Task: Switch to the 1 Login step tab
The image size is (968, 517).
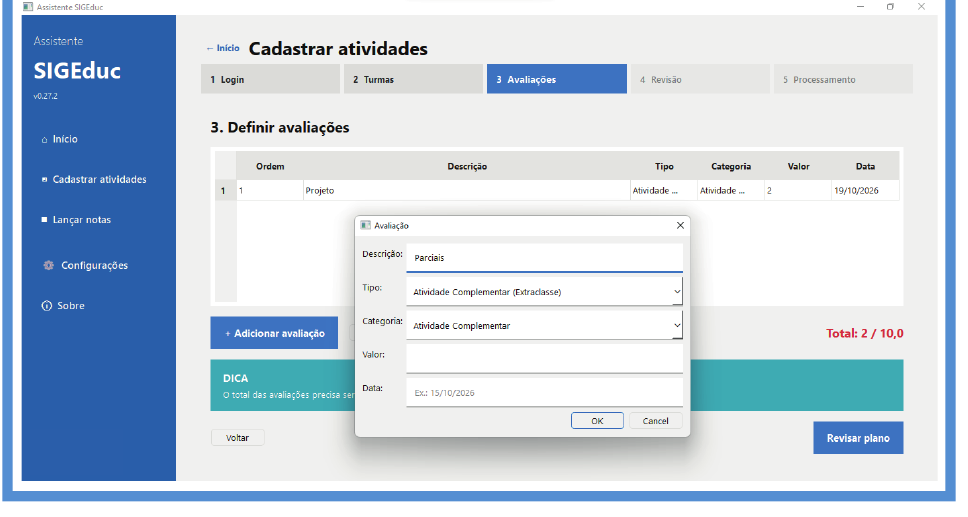Action: 270,80
